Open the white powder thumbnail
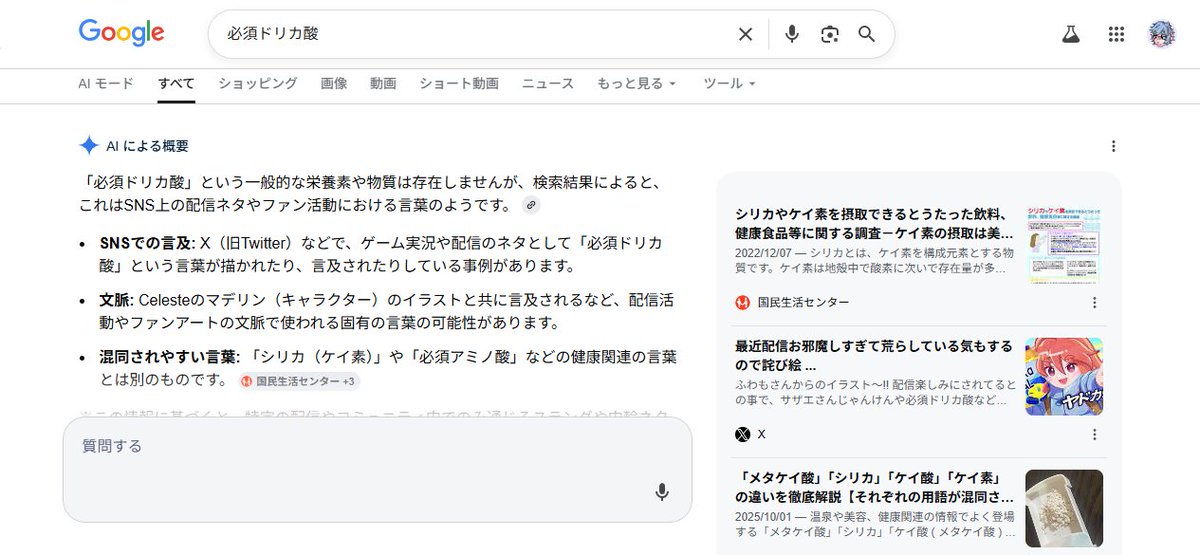Image resolution: width=1200 pixels, height=555 pixels. tap(1064, 508)
